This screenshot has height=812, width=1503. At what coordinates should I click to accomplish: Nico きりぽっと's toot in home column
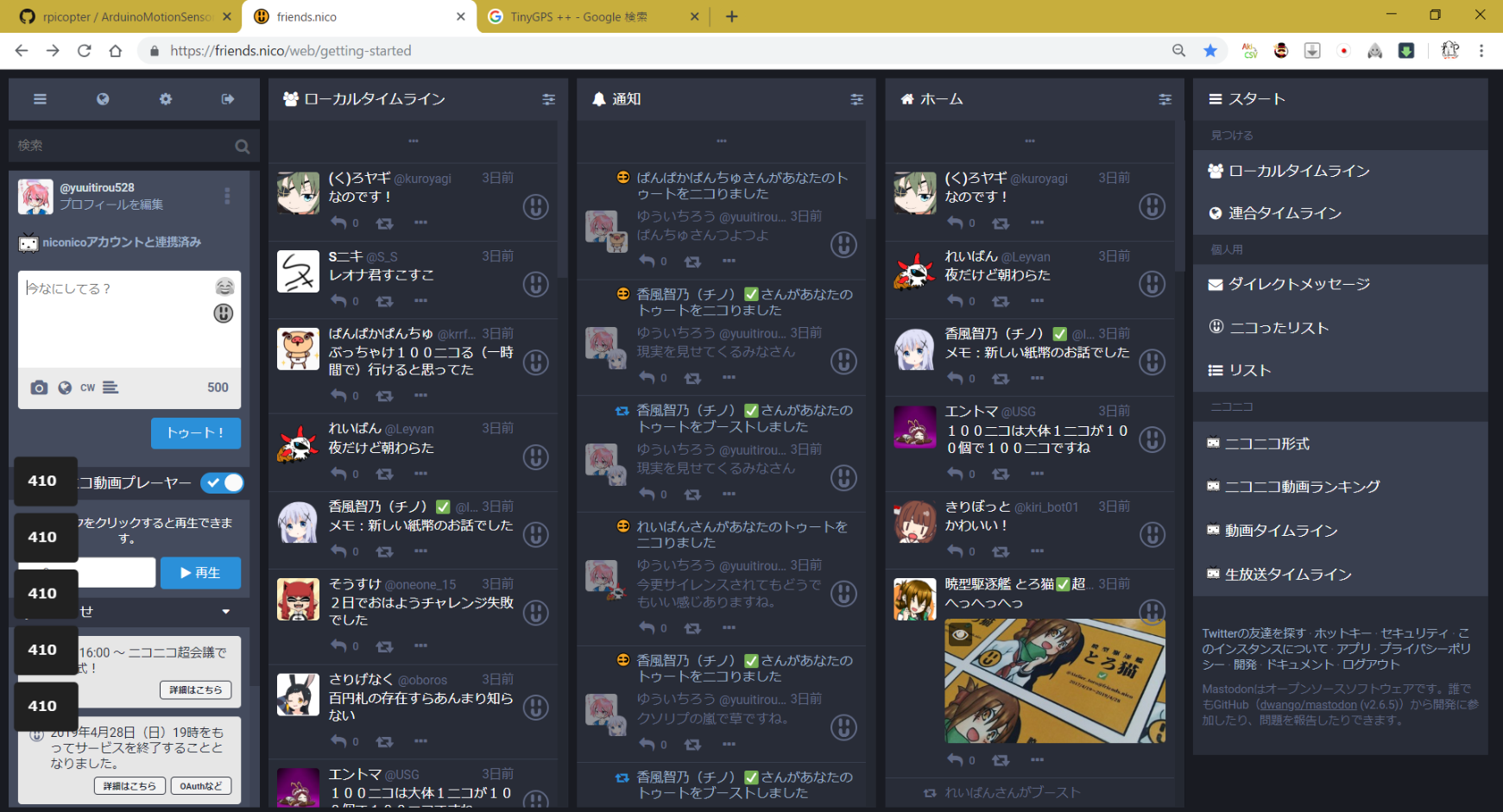click(x=1153, y=535)
